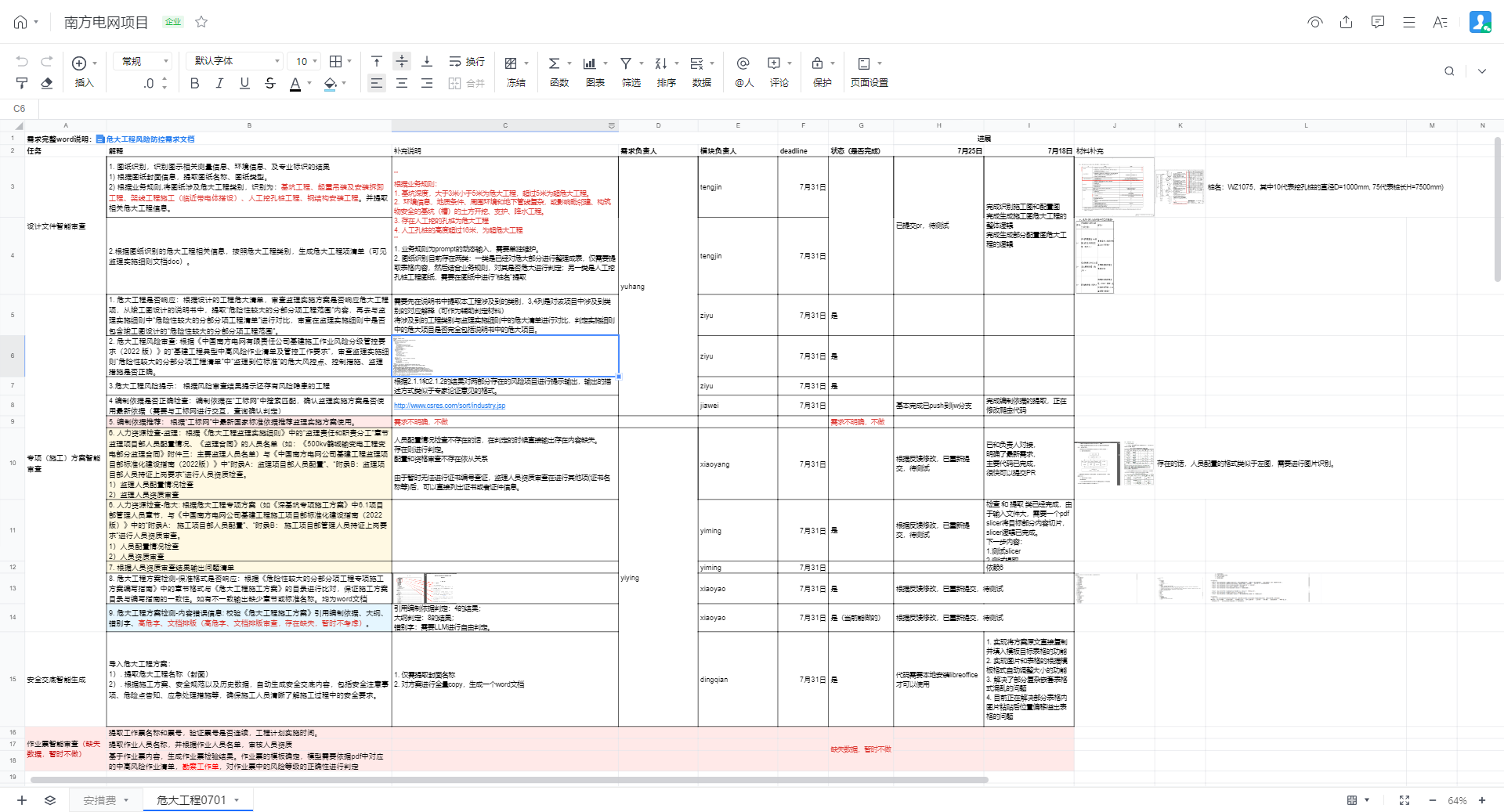
Task: Enter fullscreen mode icon
Action: pyautogui.click(x=1405, y=800)
